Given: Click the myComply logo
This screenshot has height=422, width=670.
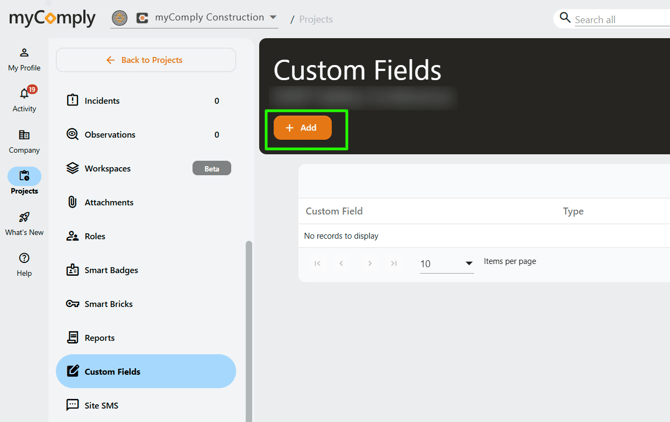Looking at the screenshot, I should point(52,18).
